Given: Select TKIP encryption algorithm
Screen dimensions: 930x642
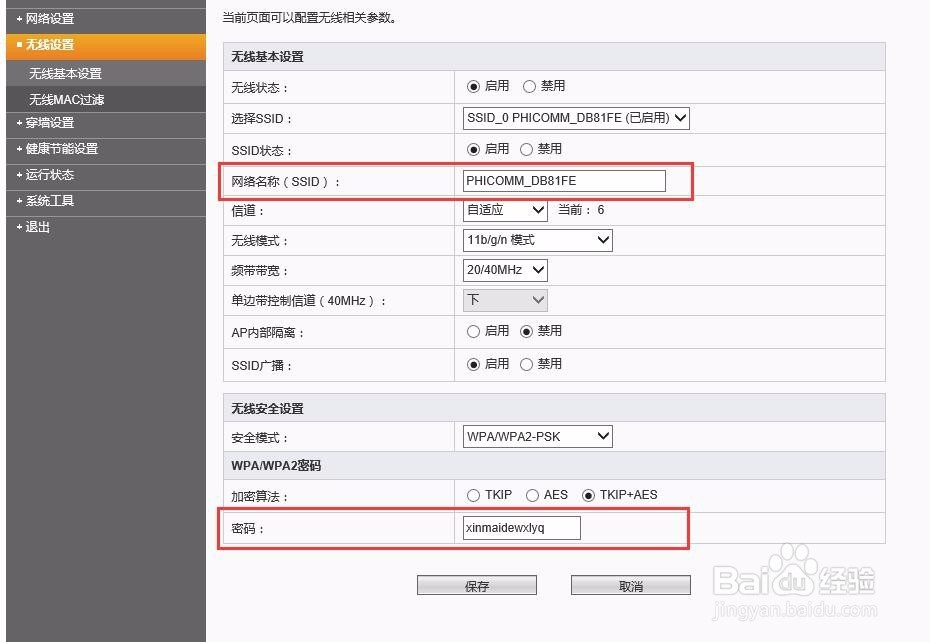Looking at the screenshot, I should pyautogui.click(x=473, y=494).
